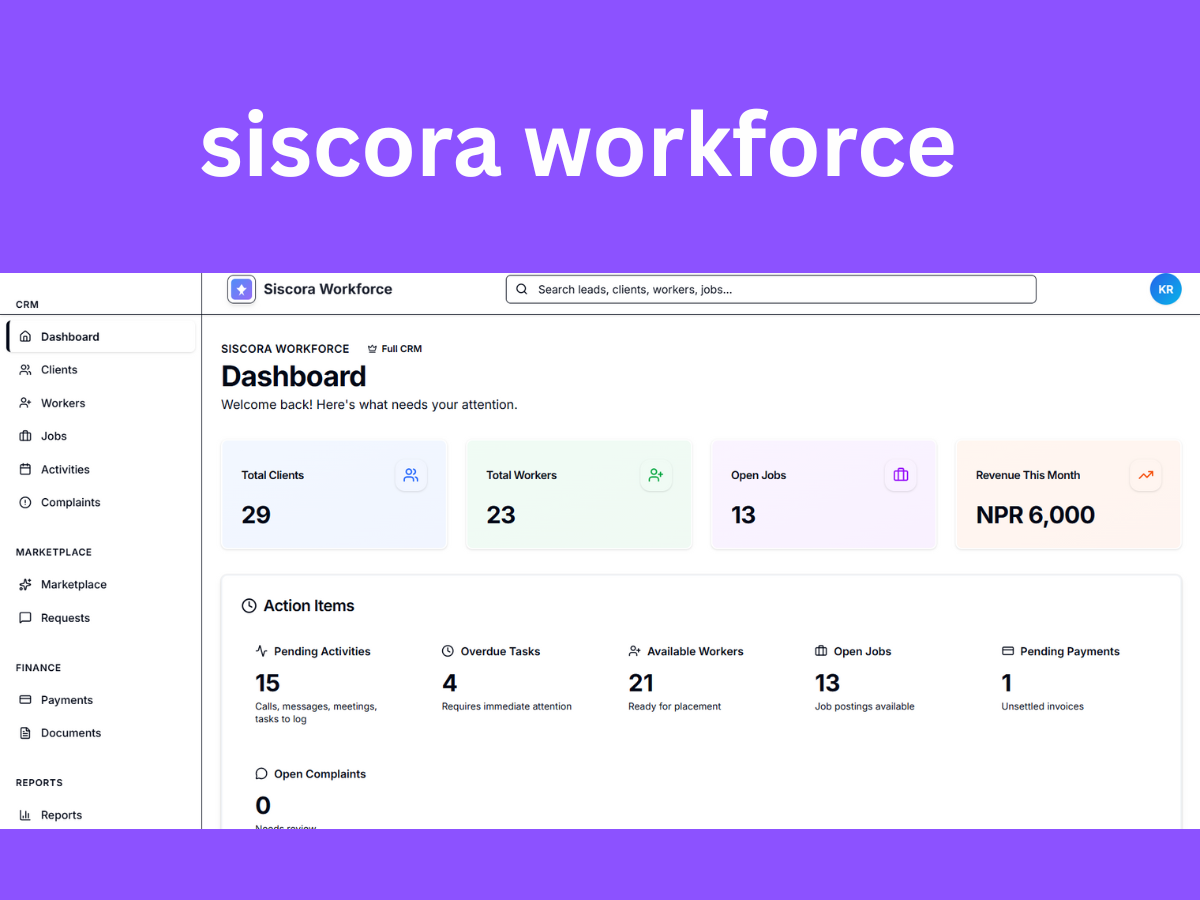Click the Total Workers add-person icon
The height and width of the screenshot is (900, 1200).
click(656, 475)
